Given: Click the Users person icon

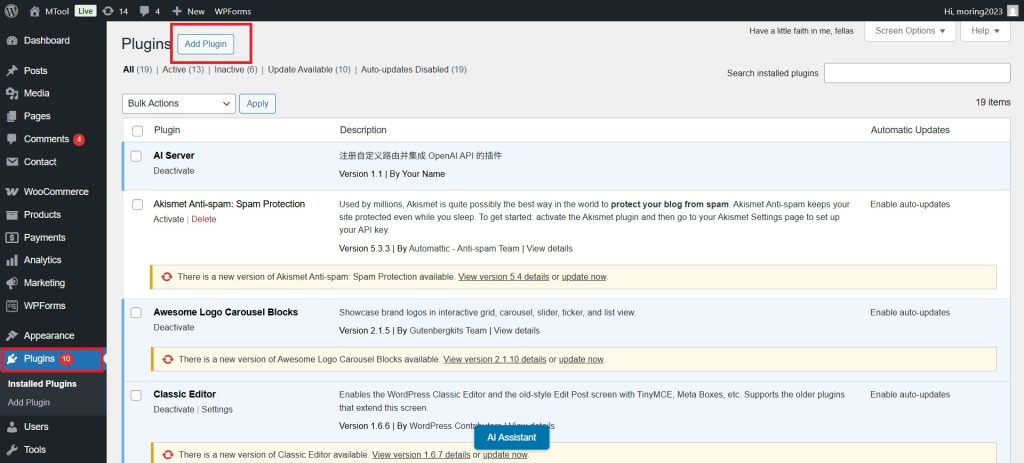Looking at the screenshot, I should point(12,426).
